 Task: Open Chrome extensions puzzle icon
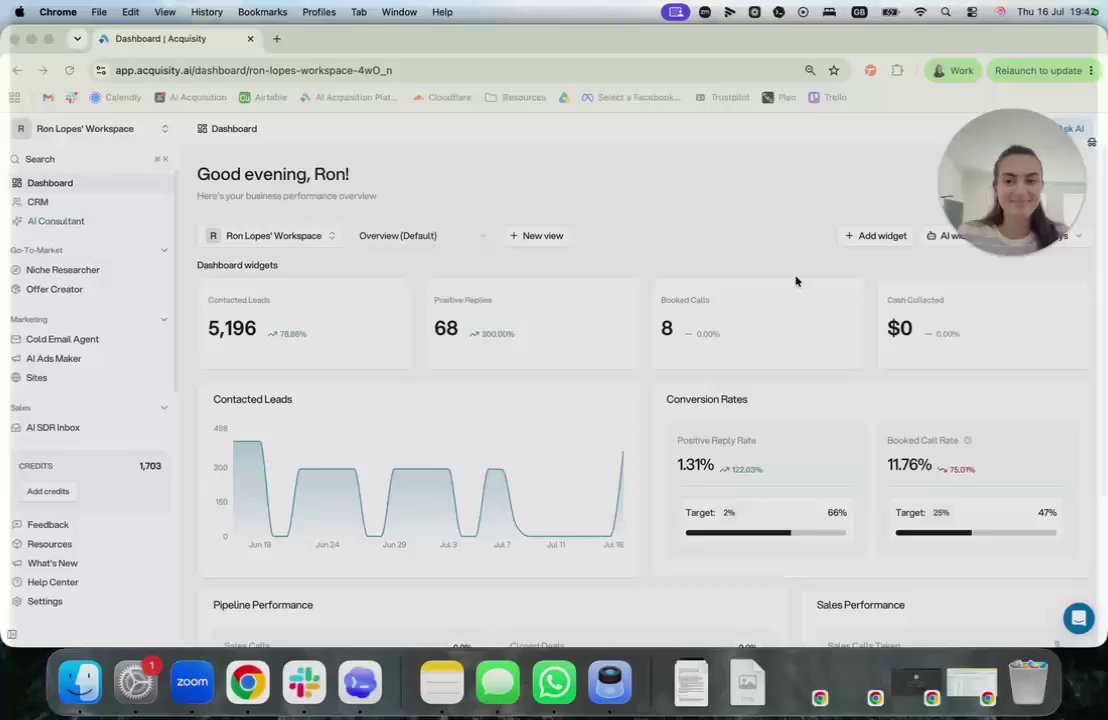[x=897, y=70]
